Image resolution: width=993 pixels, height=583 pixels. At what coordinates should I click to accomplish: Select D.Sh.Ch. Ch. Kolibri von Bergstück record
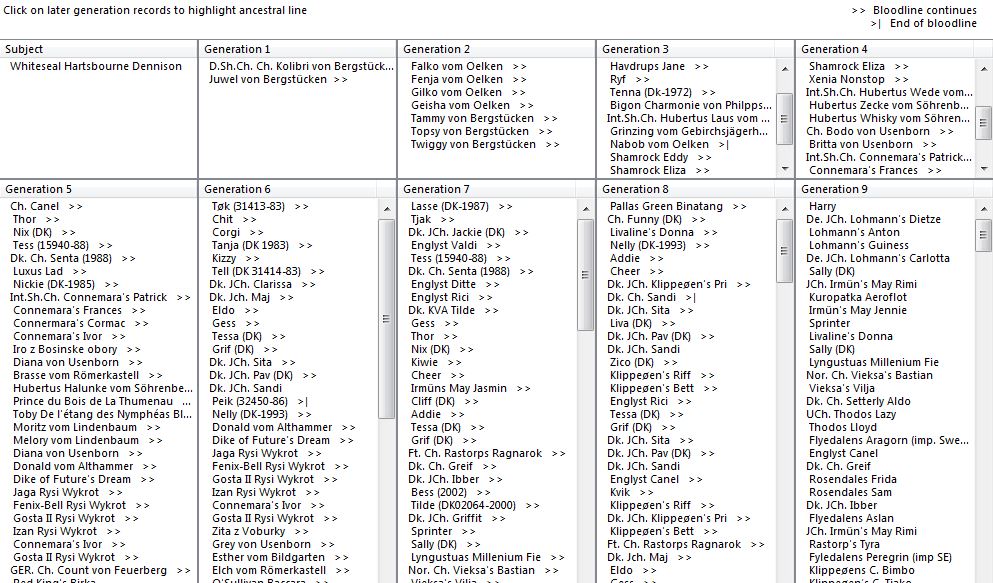pyautogui.click(x=301, y=66)
